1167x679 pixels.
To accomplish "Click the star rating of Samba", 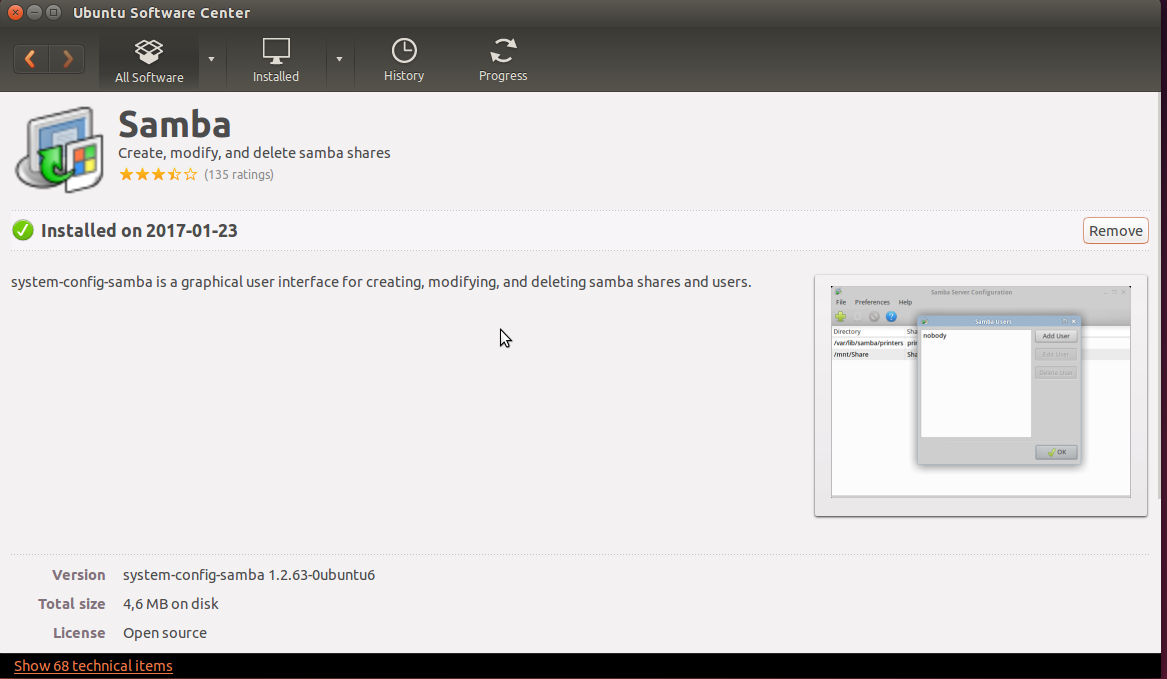I will [158, 174].
